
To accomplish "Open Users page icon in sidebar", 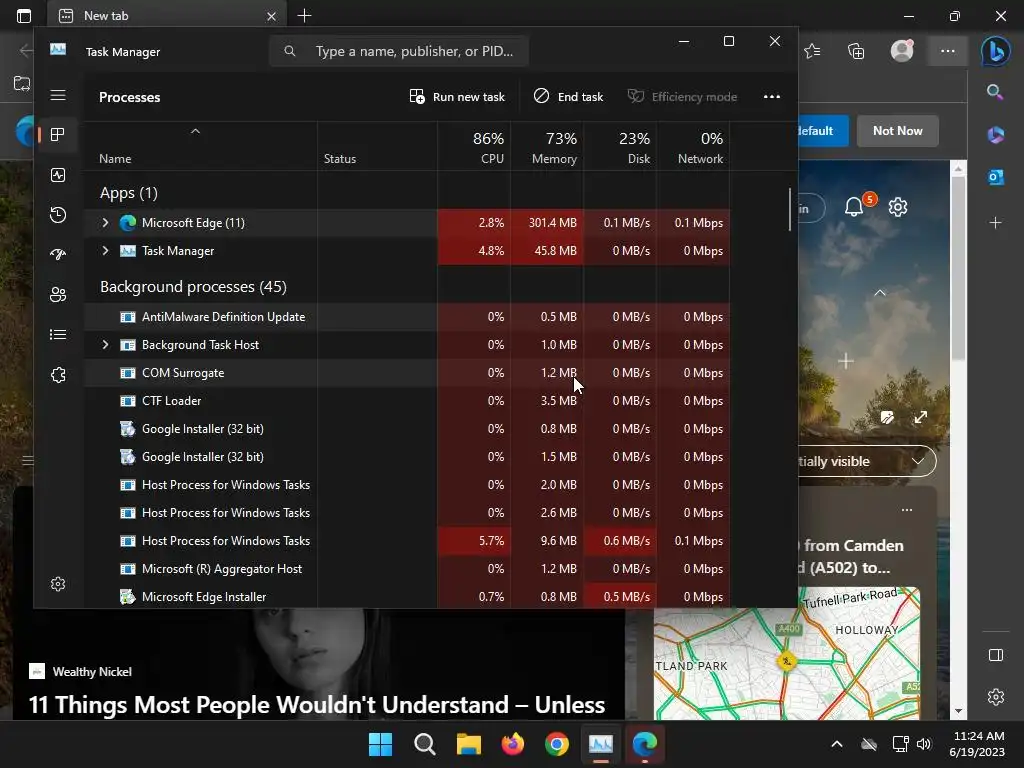I will (58, 295).
